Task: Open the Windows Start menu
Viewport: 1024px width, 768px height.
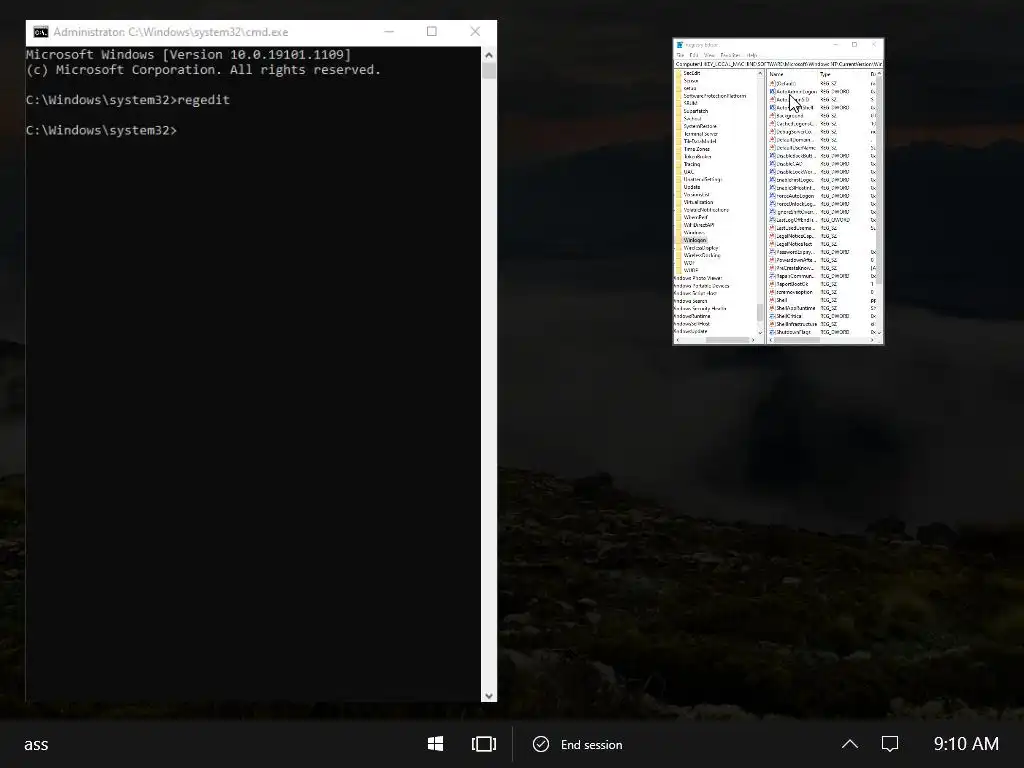Action: pyautogui.click(x=436, y=744)
